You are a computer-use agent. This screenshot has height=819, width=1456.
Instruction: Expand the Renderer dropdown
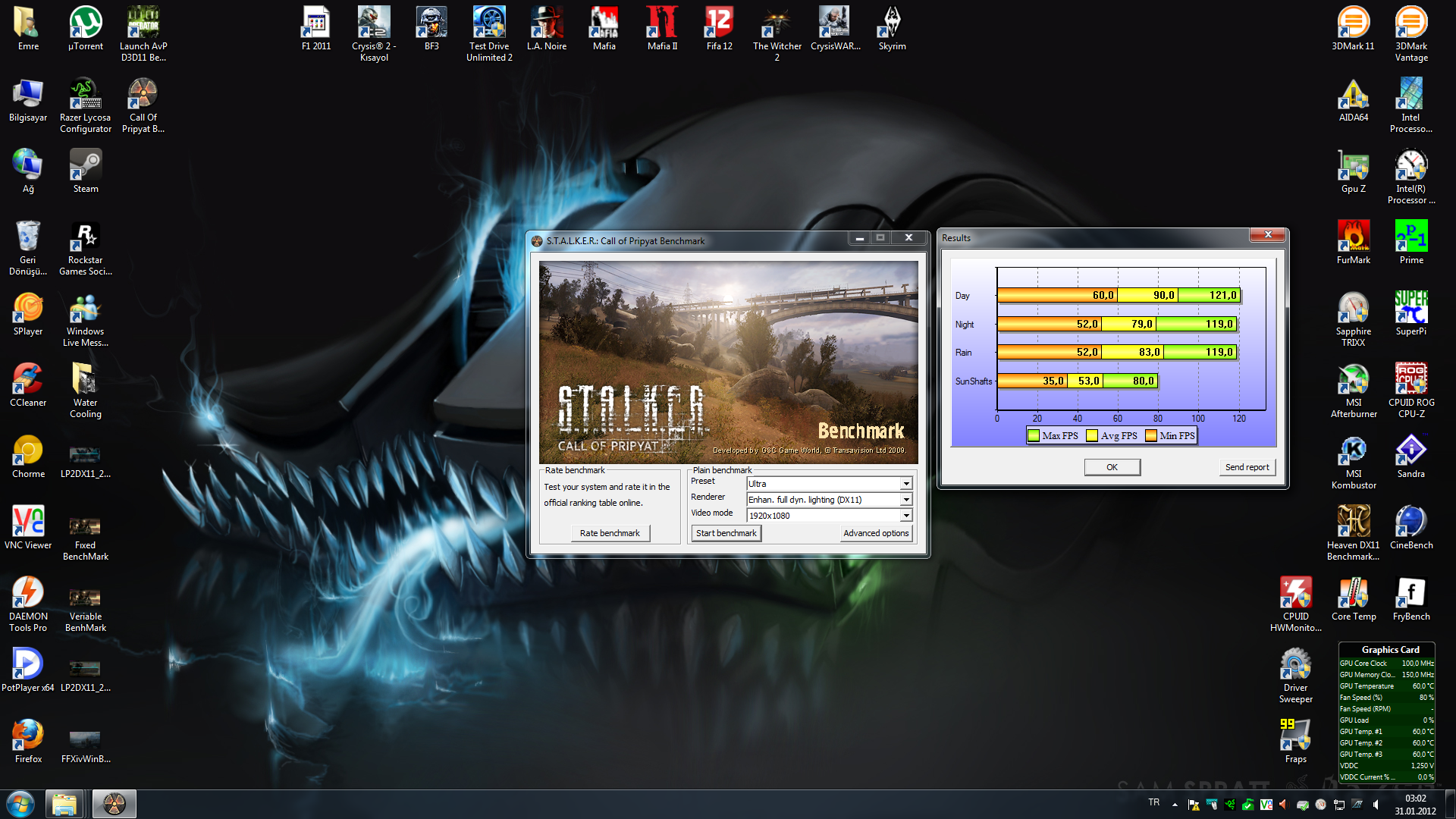905,500
